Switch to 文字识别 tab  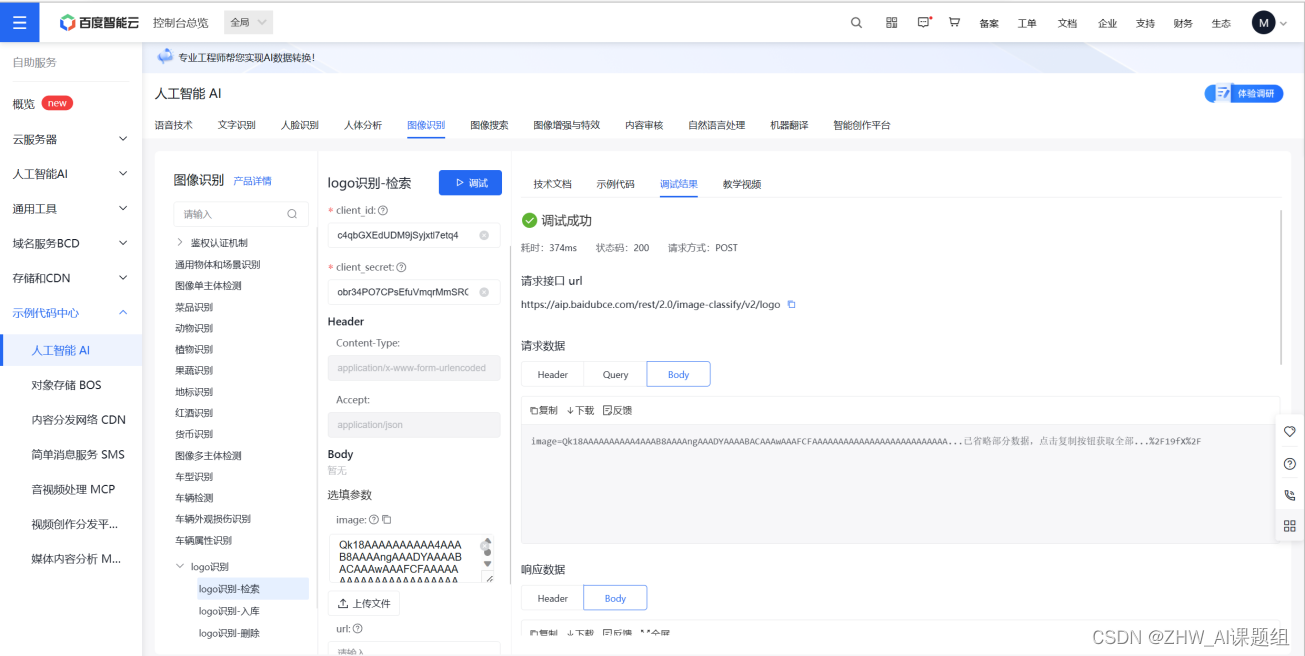tap(237, 125)
